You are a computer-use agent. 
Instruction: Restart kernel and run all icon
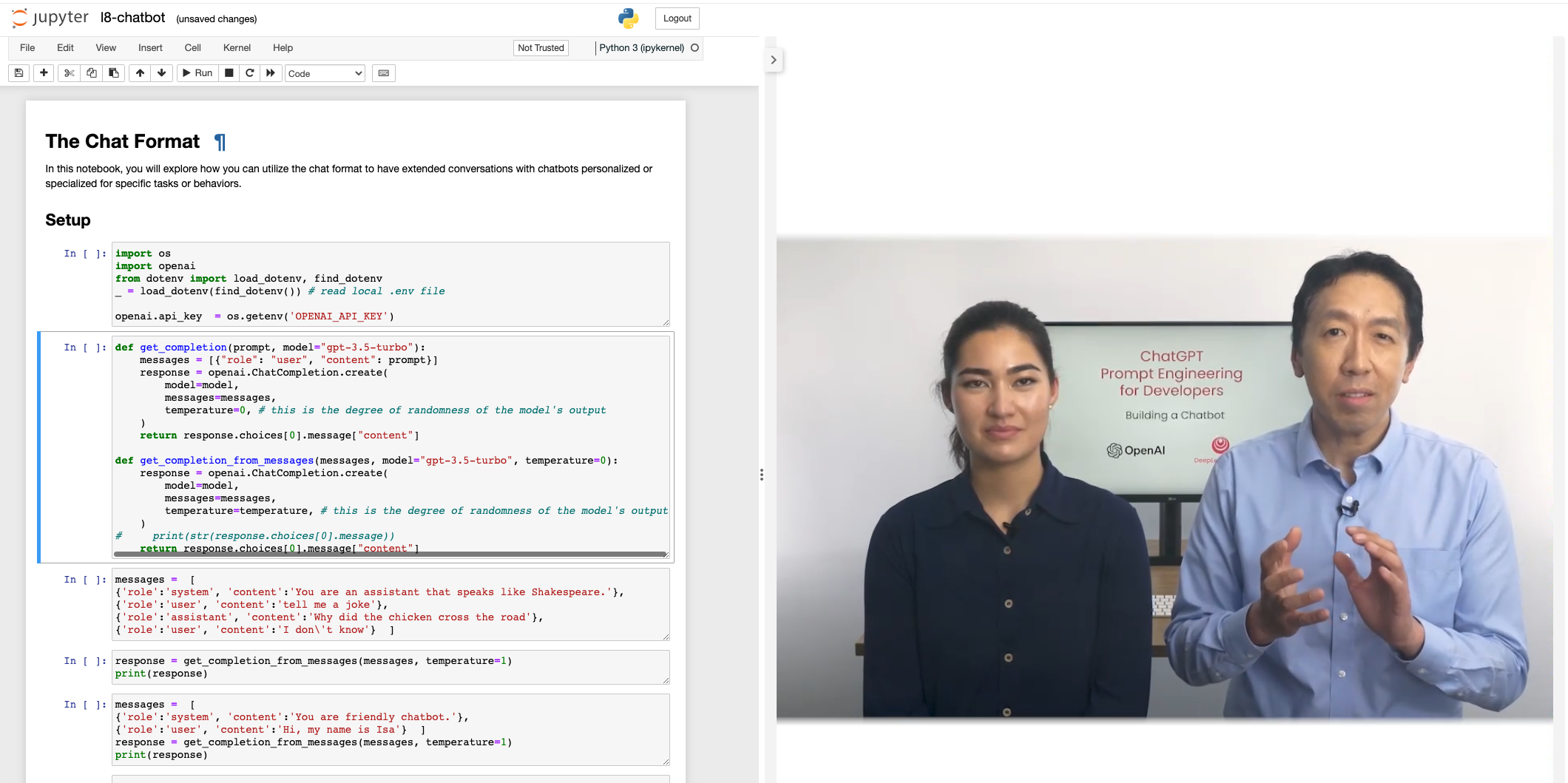271,73
